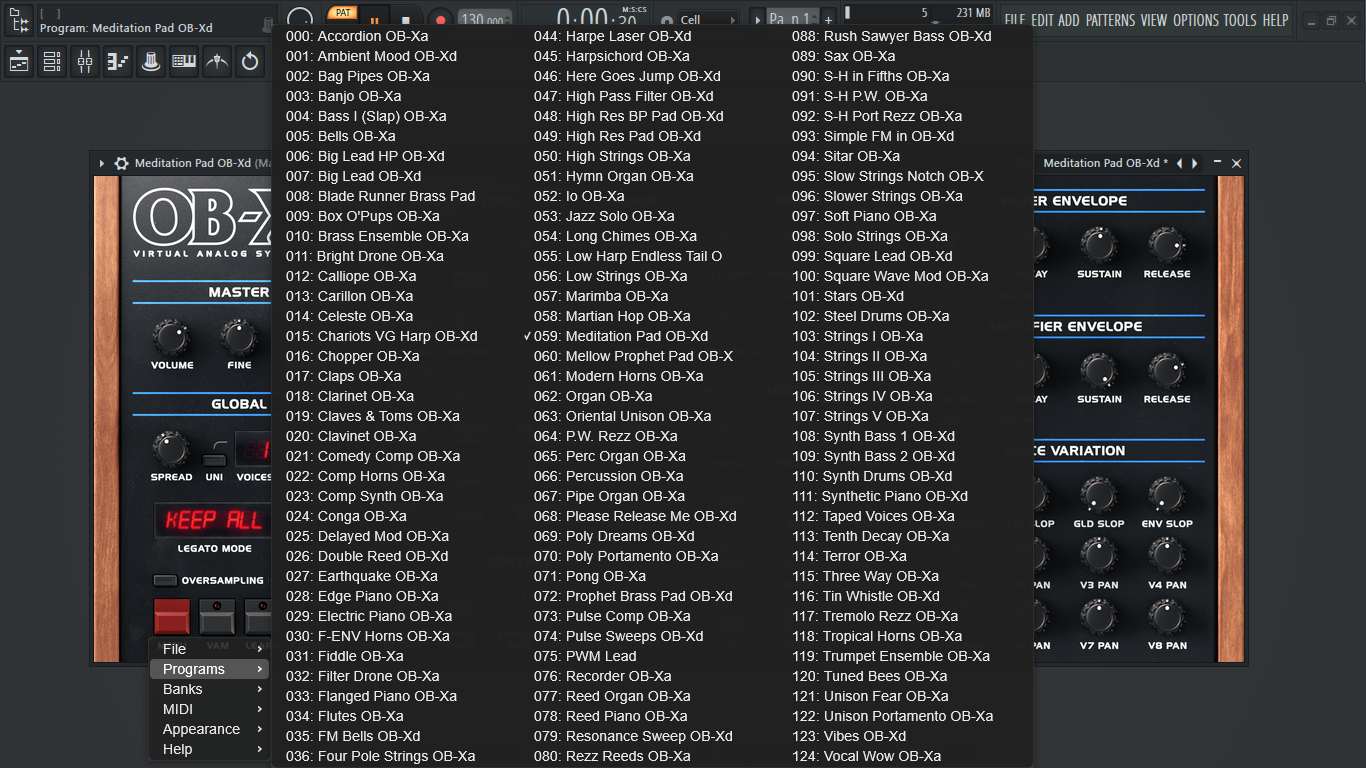The image size is (1366, 768).
Task: Click the ENV SLOP knob
Action: tap(1167, 496)
